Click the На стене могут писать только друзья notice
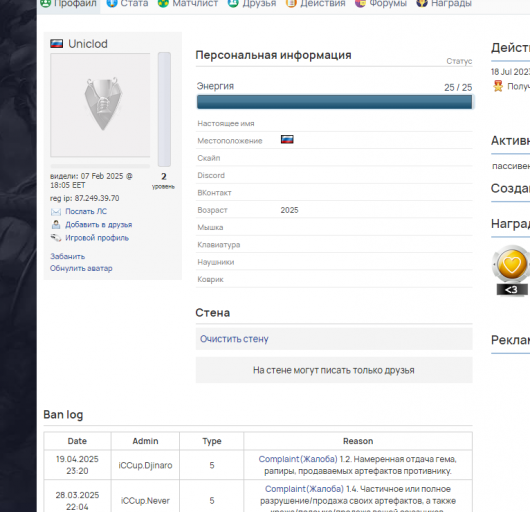 pyautogui.click(x=334, y=370)
